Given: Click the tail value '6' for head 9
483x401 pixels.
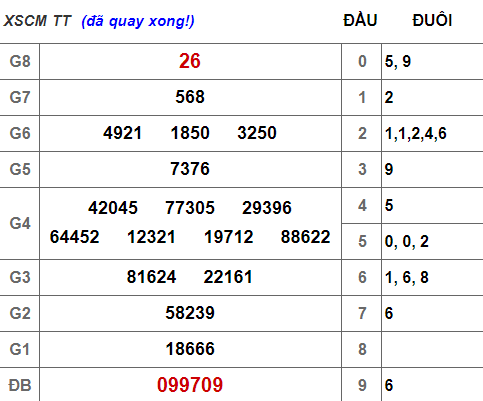Looking at the screenshot, I should pyautogui.click(x=389, y=385).
